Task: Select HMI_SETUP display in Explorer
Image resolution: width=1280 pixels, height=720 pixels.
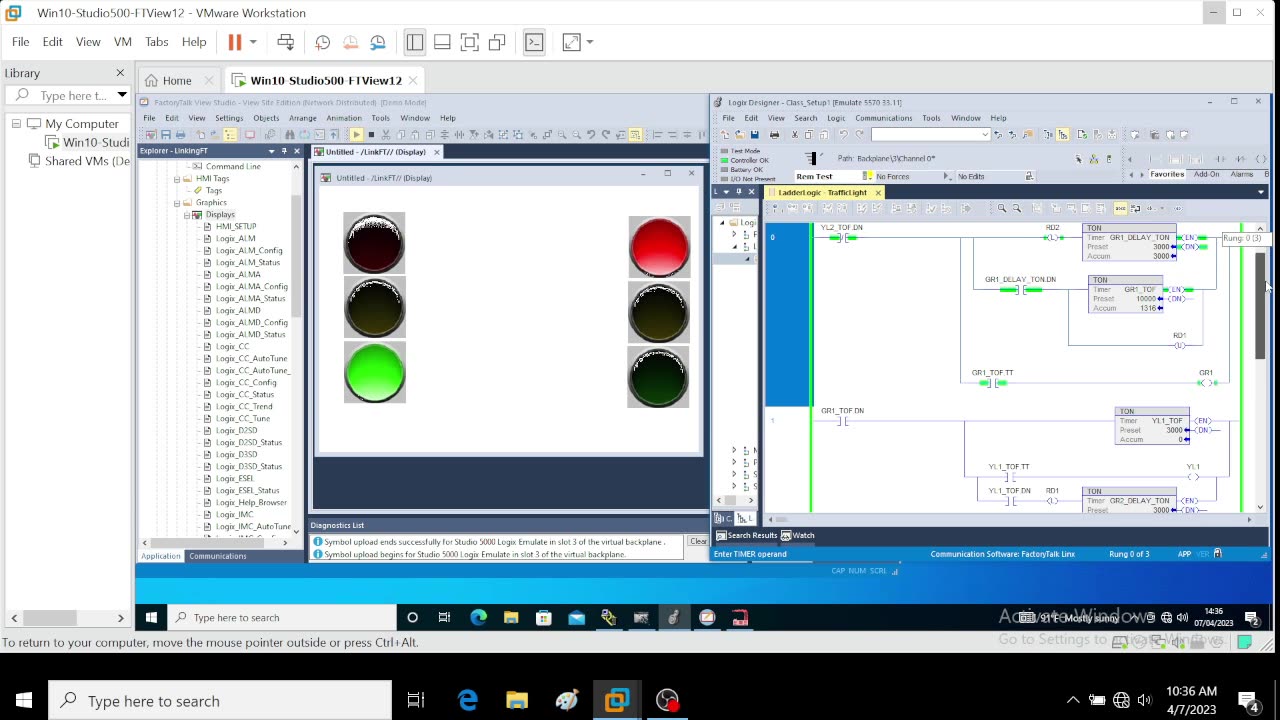Action: coord(236,226)
